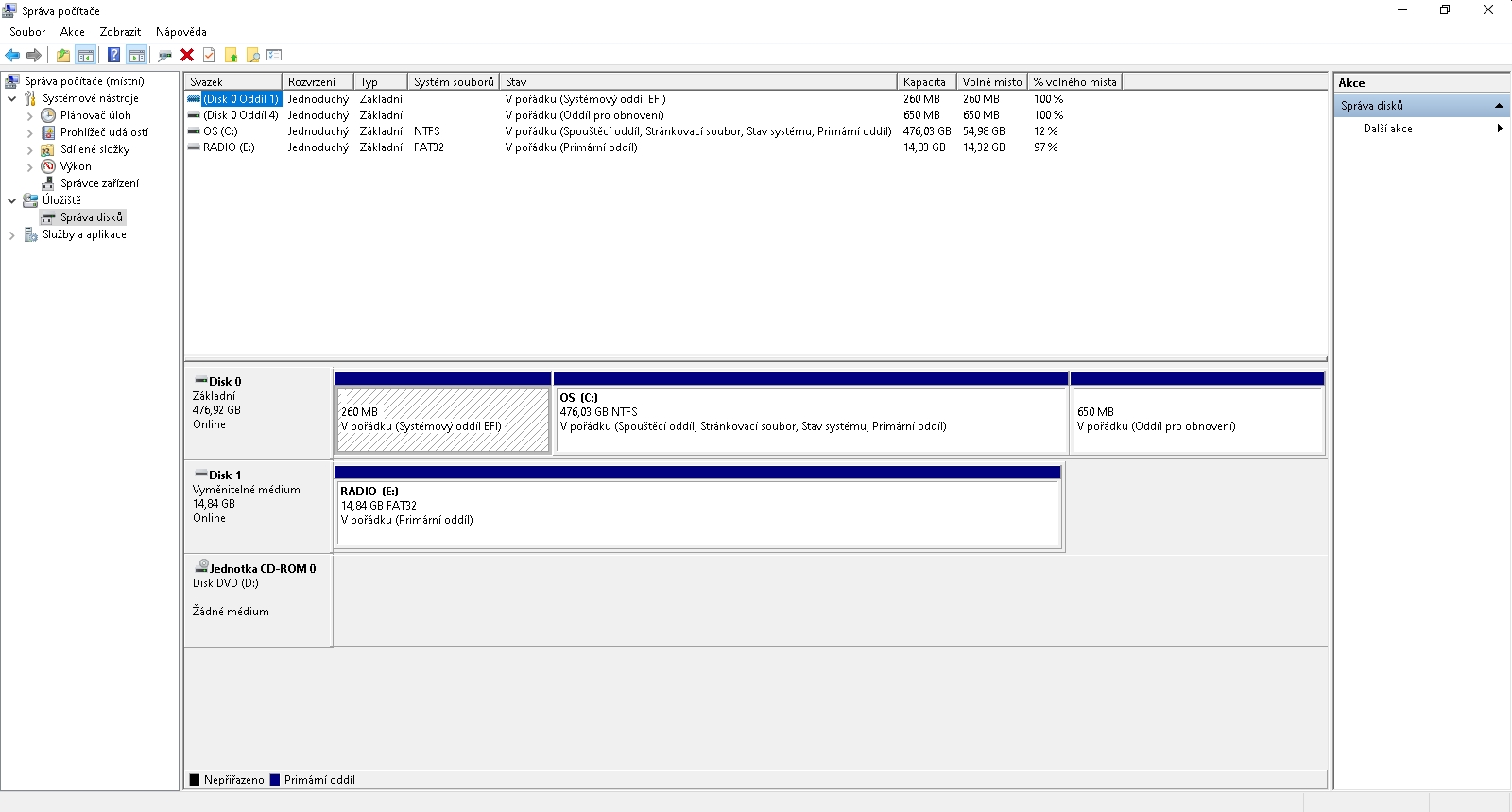Open the Soubor menu
Image resolution: width=1512 pixels, height=812 pixels.
point(27,31)
